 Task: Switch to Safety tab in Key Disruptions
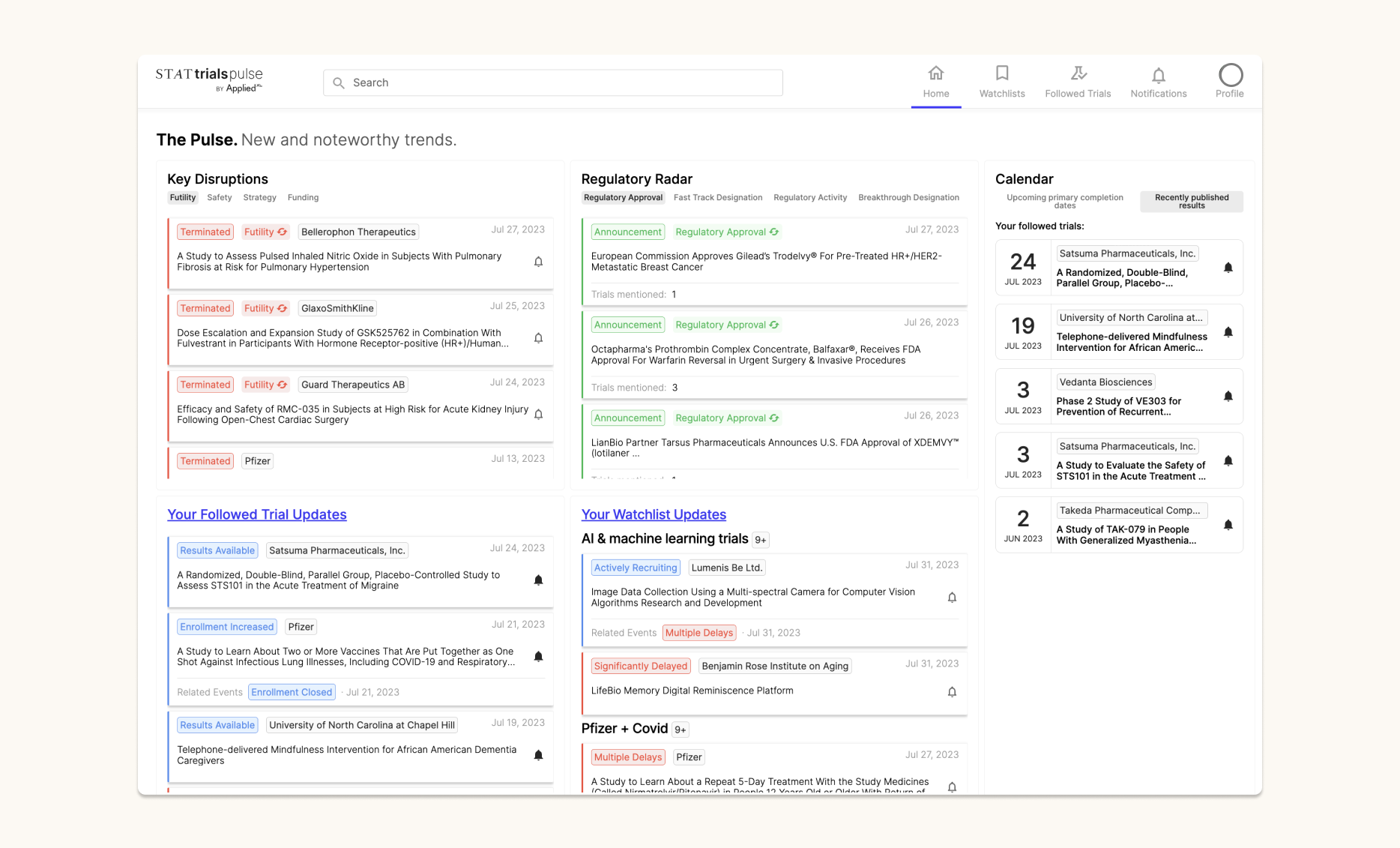(219, 198)
